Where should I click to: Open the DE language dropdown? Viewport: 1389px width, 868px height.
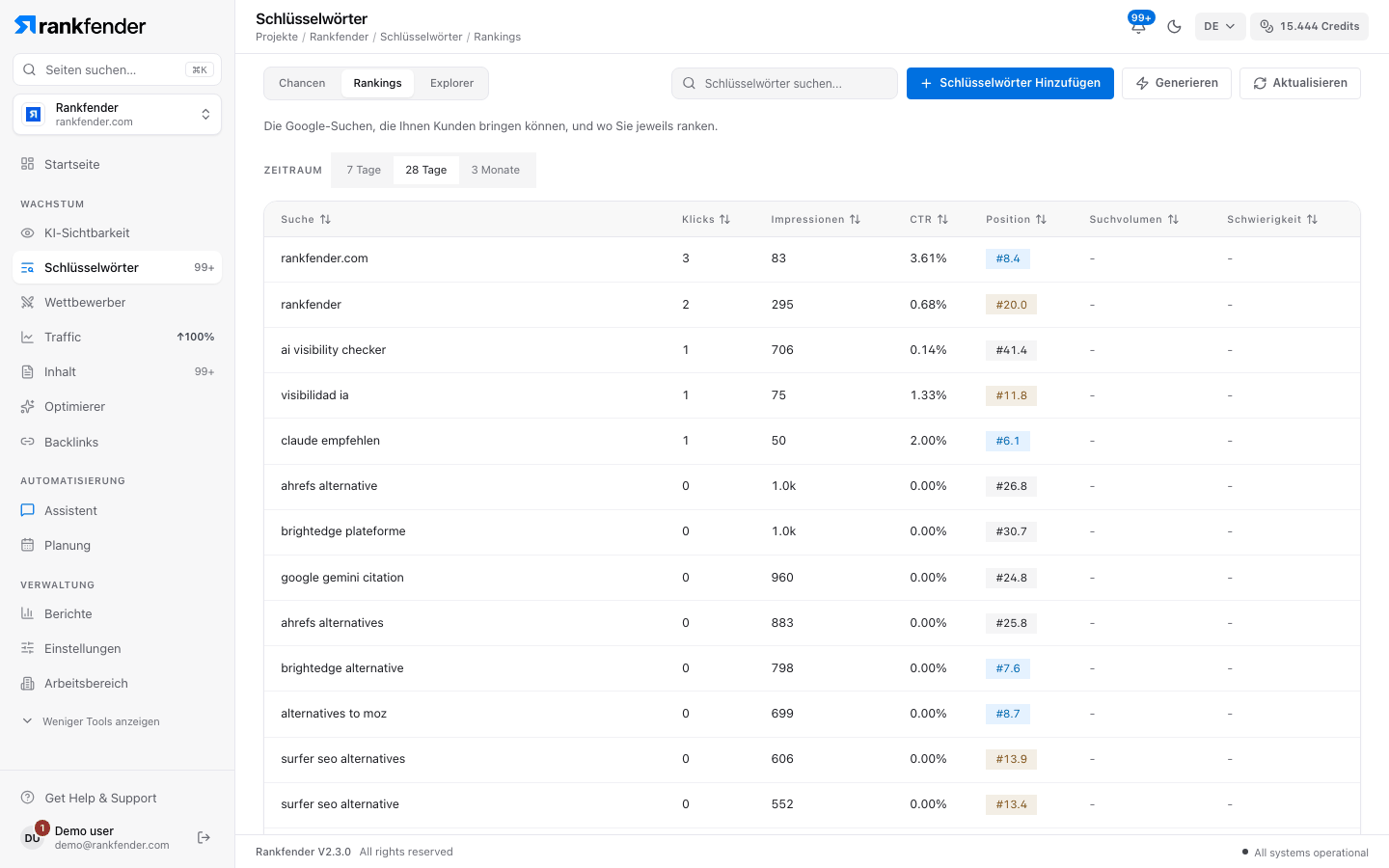click(x=1220, y=26)
